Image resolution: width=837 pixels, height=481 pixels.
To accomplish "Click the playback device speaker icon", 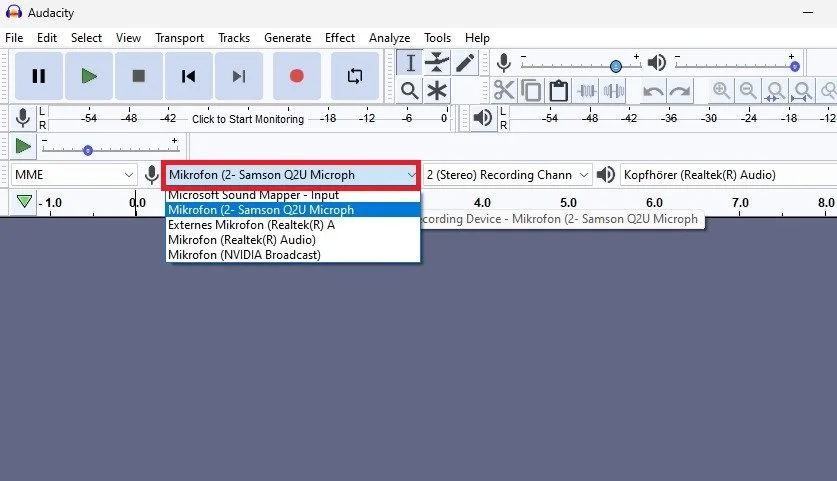I will coord(606,175).
